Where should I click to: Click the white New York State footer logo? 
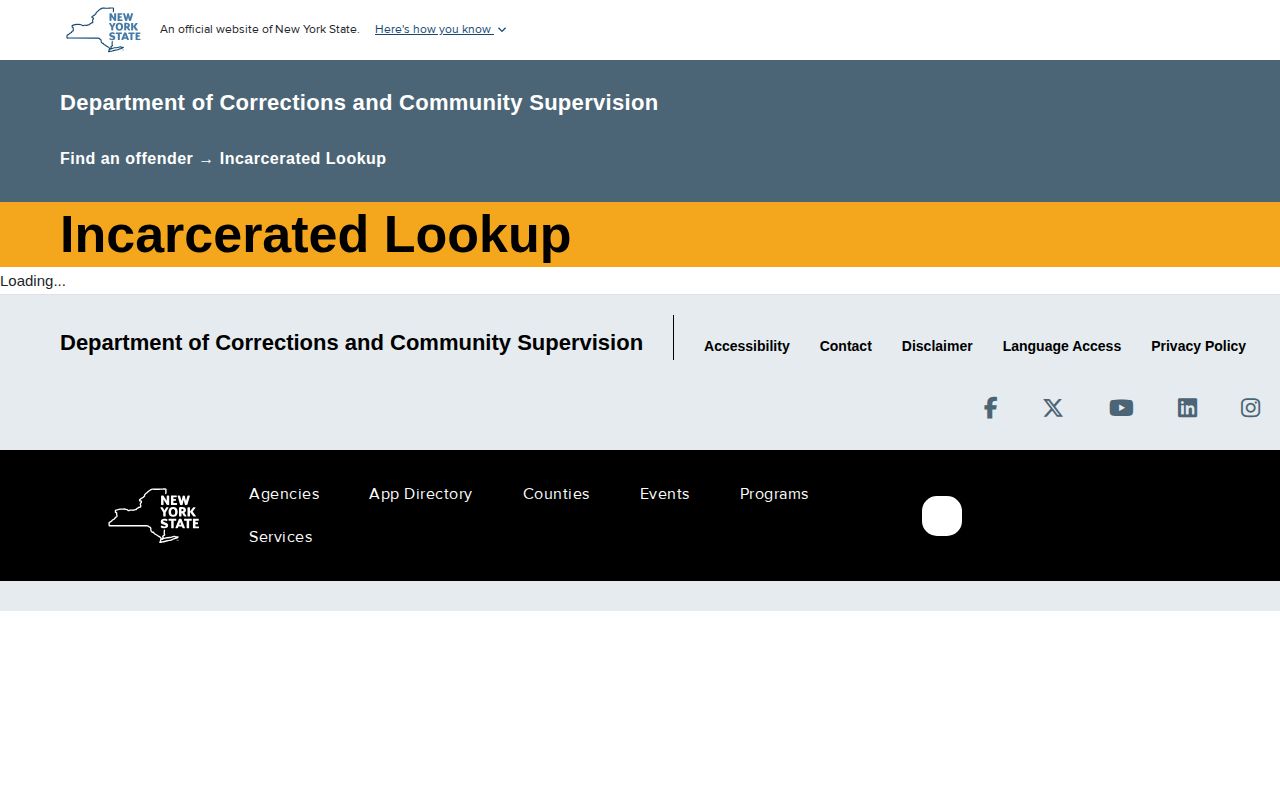coord(154,515)
